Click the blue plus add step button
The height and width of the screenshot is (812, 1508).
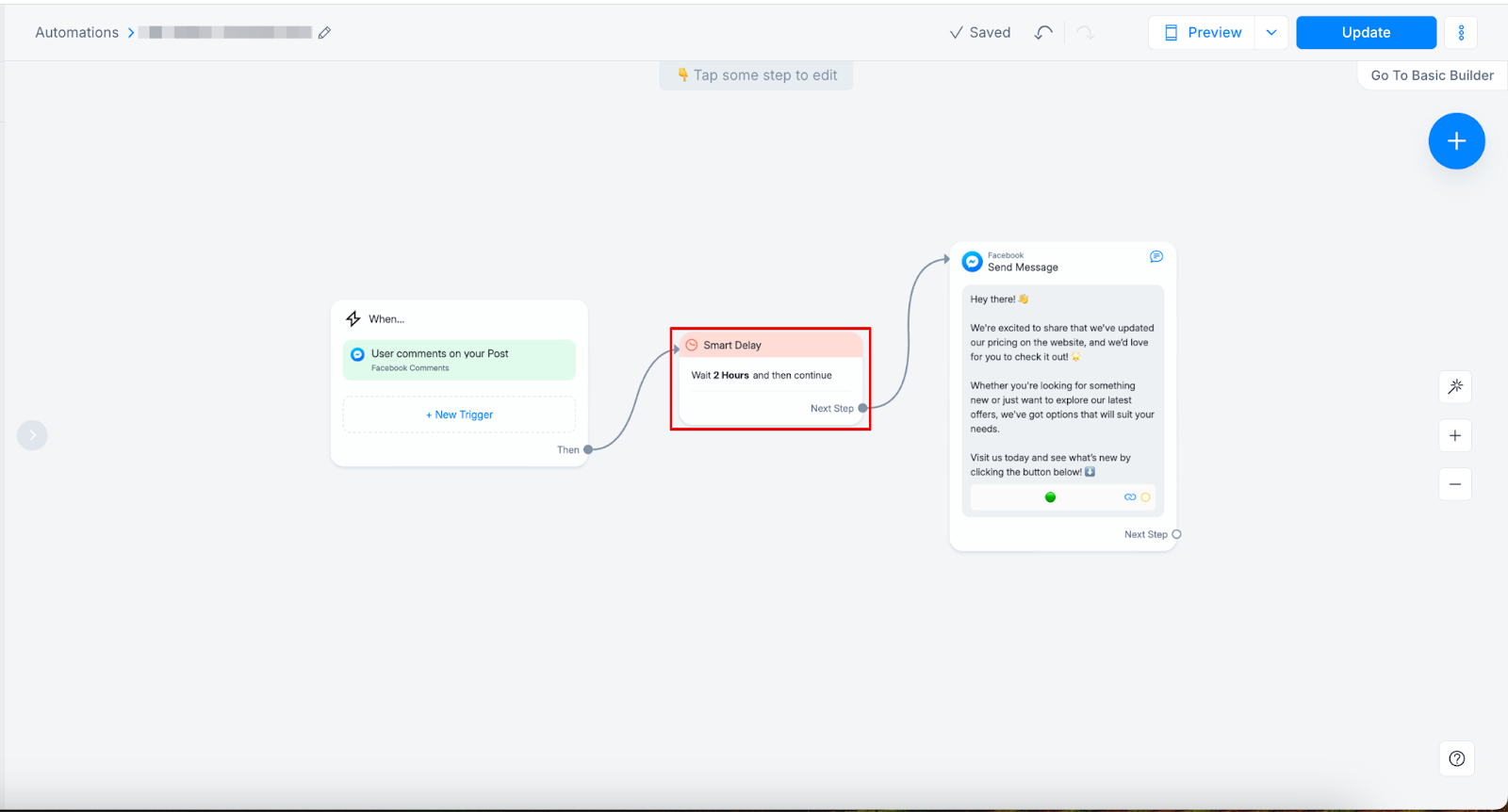(x=1456, y=141)
